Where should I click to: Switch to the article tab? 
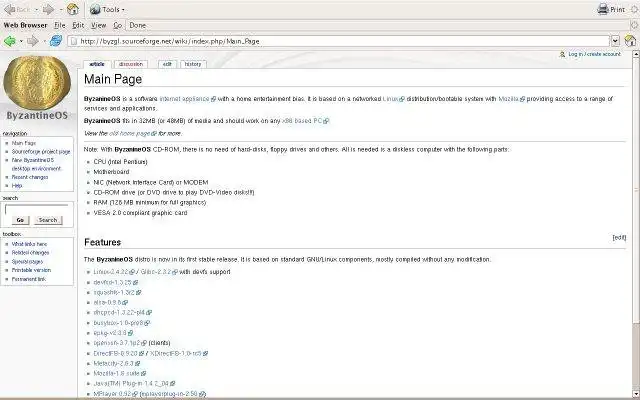97,64
